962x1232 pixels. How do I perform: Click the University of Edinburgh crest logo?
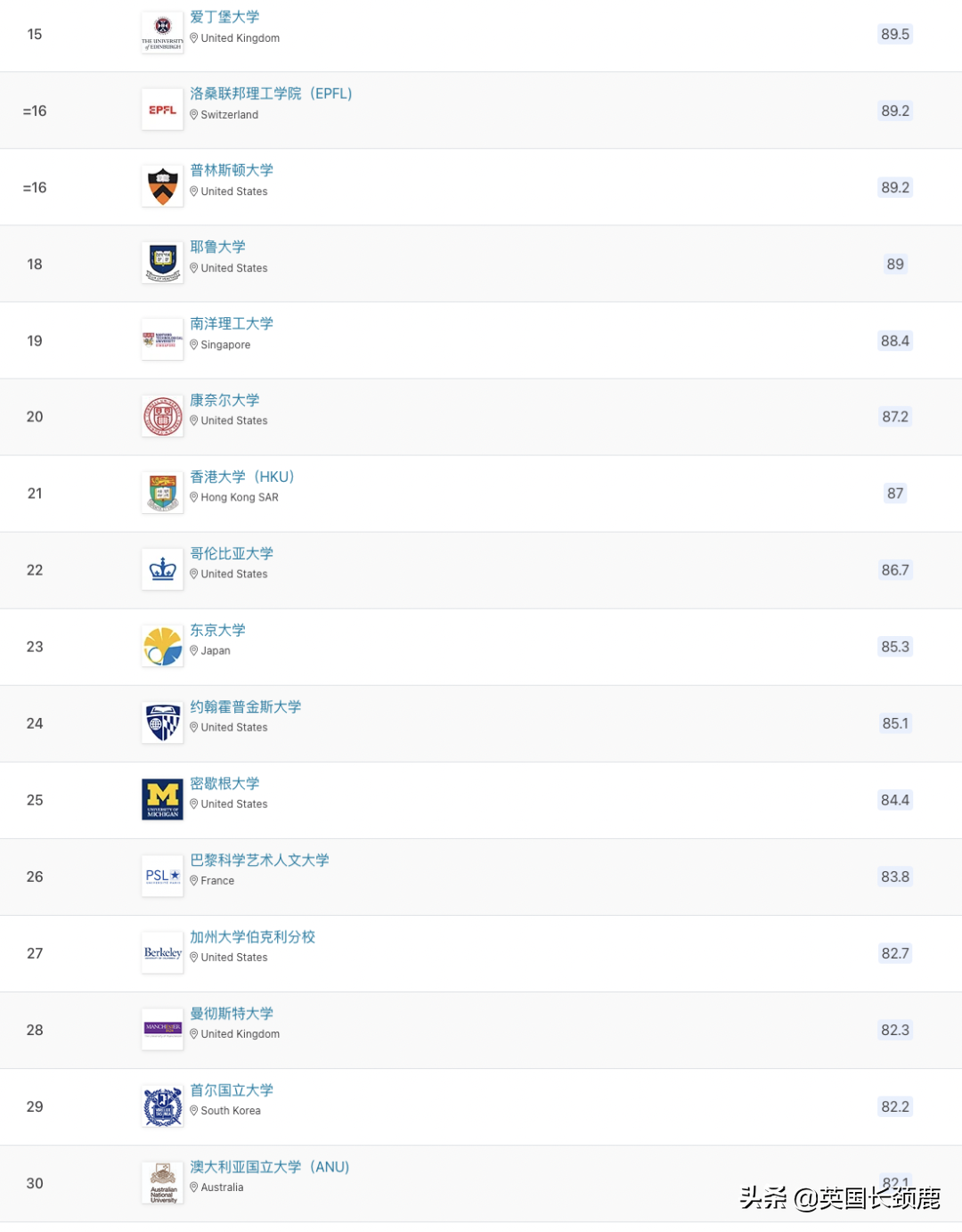(162, 33)
